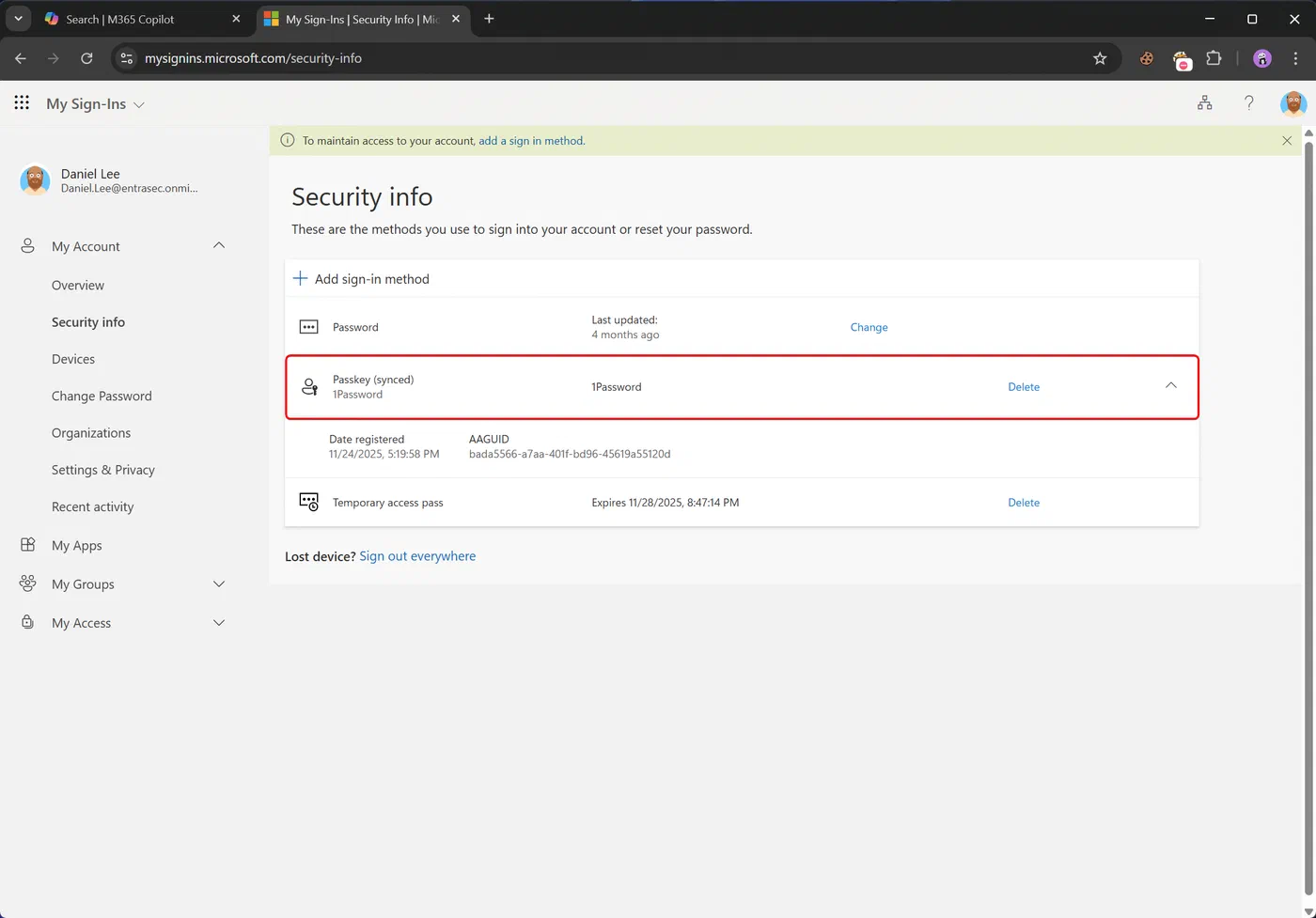Expand the My Groups section
This screenshot has width=1316, height=918.
[x=219, y=584]
